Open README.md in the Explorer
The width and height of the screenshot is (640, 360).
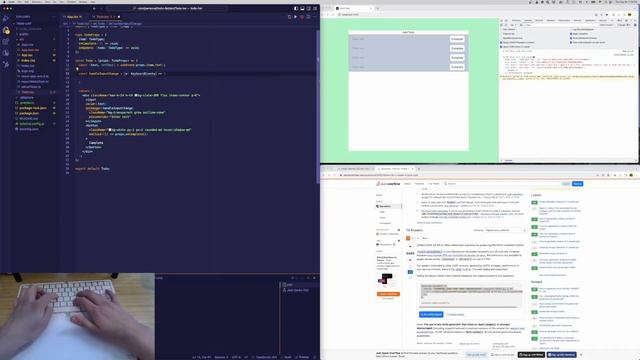pyautogui.click(x=28, y=118)
